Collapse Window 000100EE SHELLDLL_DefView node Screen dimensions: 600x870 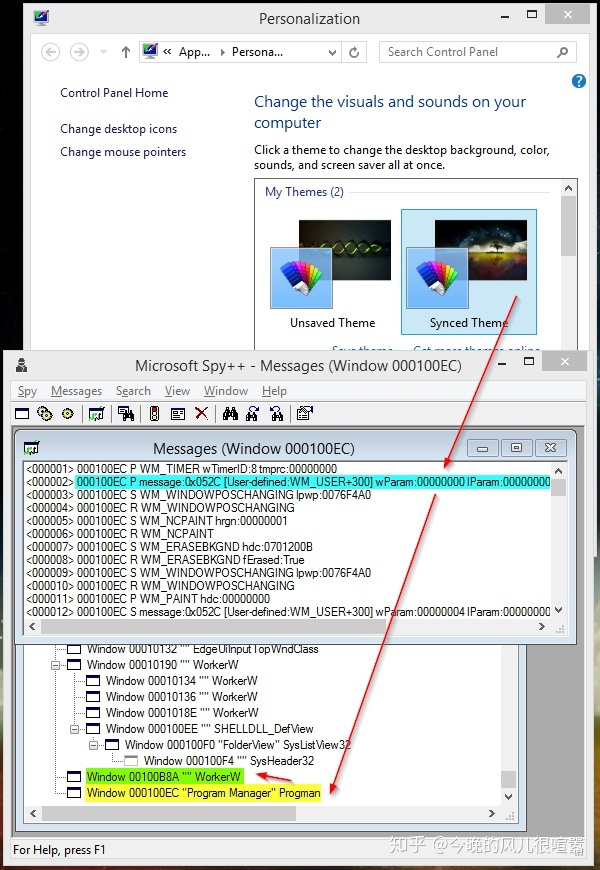[74, 729]
